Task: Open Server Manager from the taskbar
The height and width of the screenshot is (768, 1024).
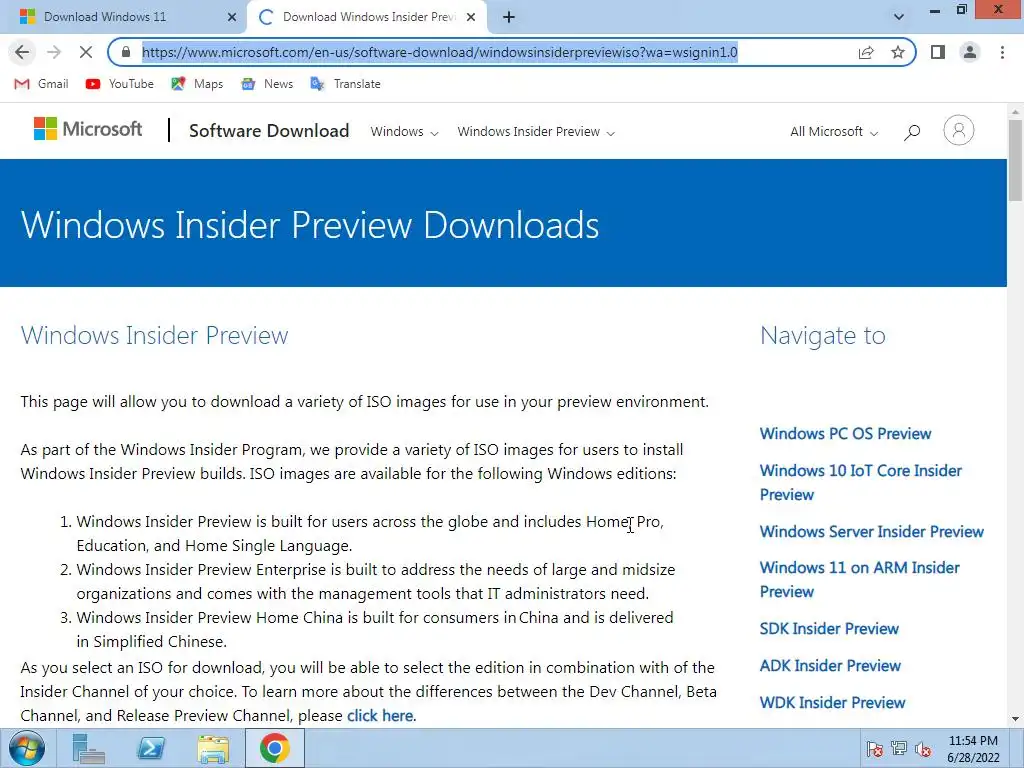Action: (x=88, y=748)
